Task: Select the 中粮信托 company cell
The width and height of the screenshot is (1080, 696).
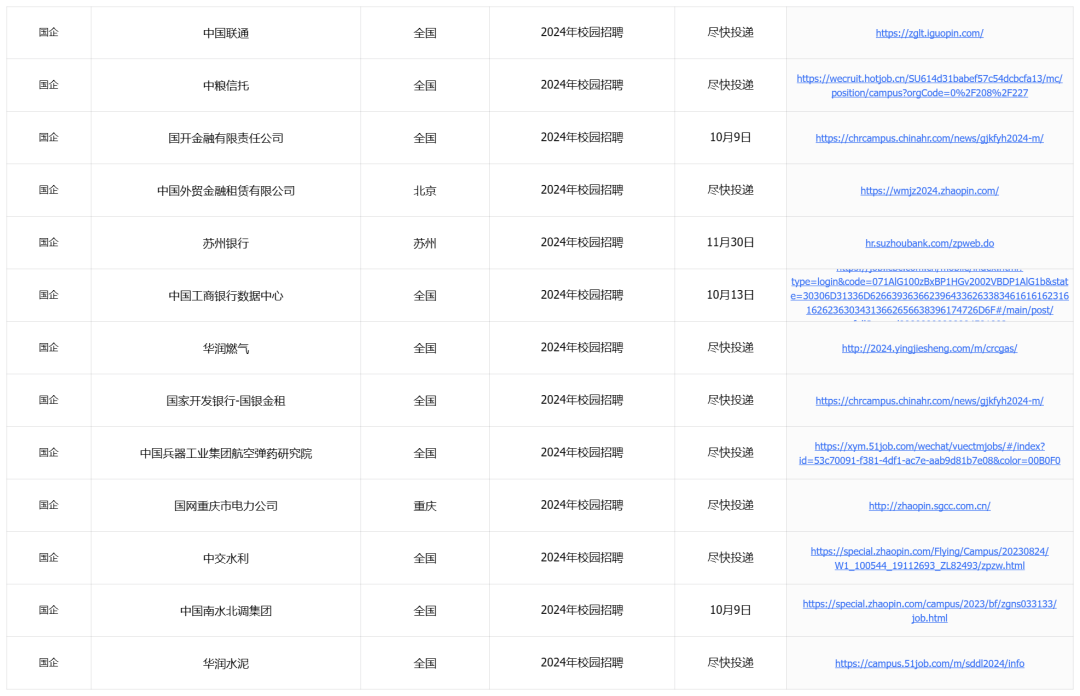Action: (x=226, y=85)
